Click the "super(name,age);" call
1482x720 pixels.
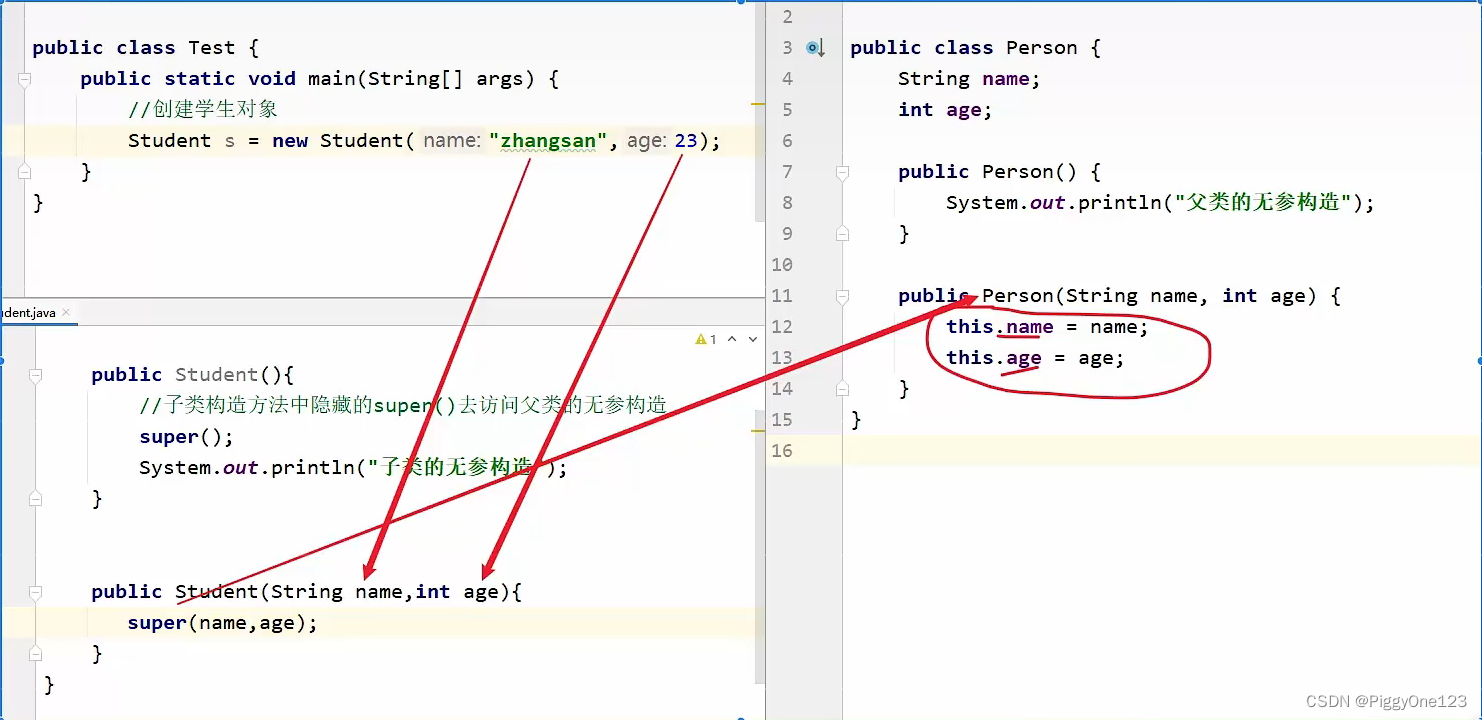[x=222, y=623]
